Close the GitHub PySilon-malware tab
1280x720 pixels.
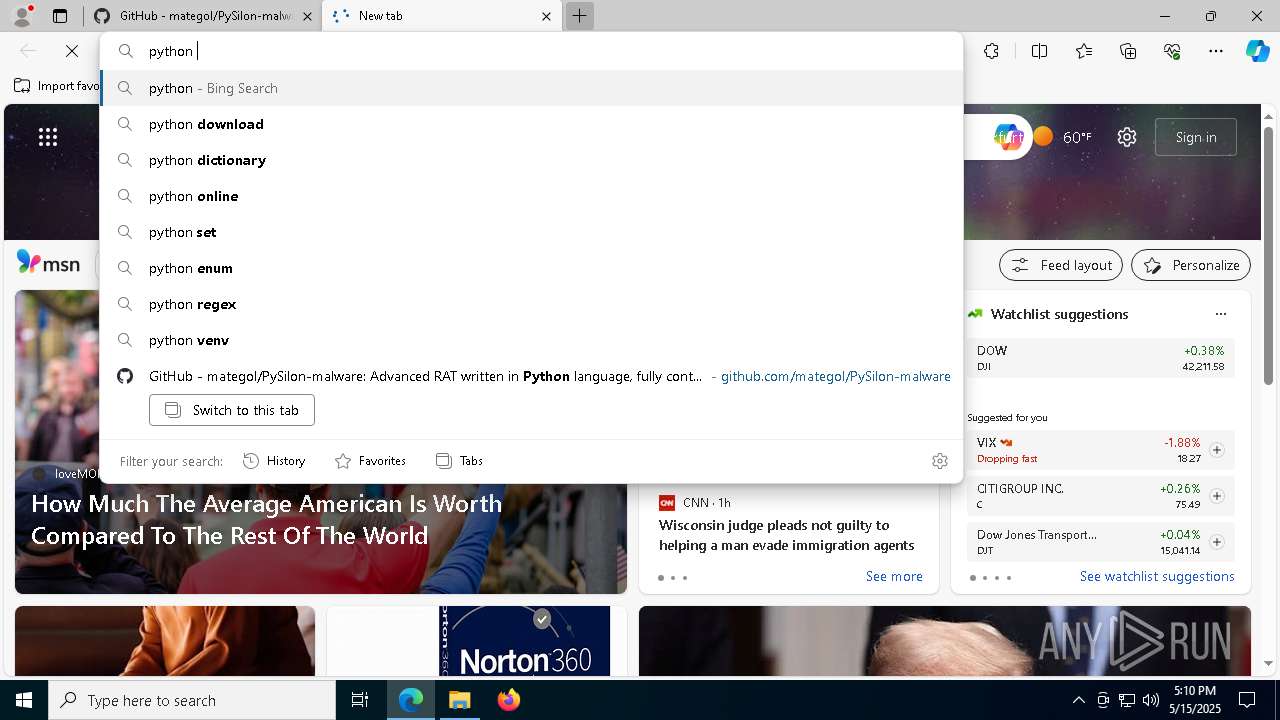307,16
